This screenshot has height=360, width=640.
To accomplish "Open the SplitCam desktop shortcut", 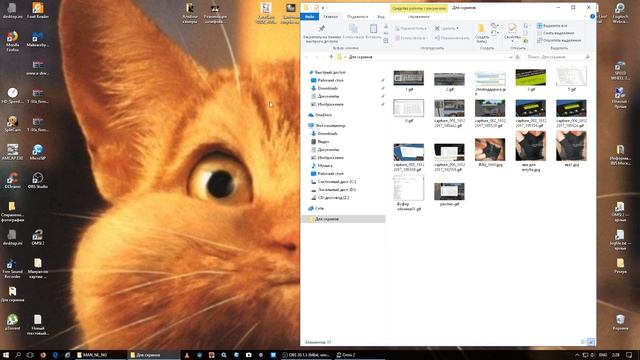I will pos(13,124).
